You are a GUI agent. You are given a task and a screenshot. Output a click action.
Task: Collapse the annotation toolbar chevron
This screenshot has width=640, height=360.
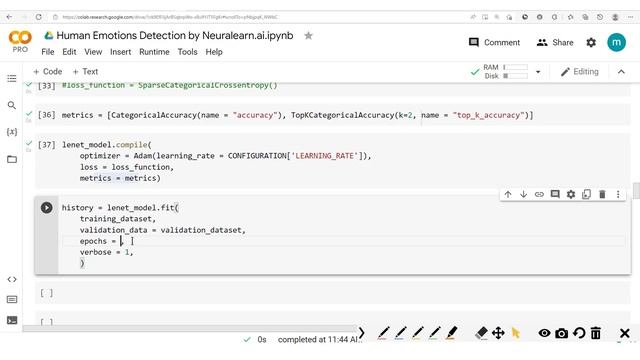pos(362,333)
